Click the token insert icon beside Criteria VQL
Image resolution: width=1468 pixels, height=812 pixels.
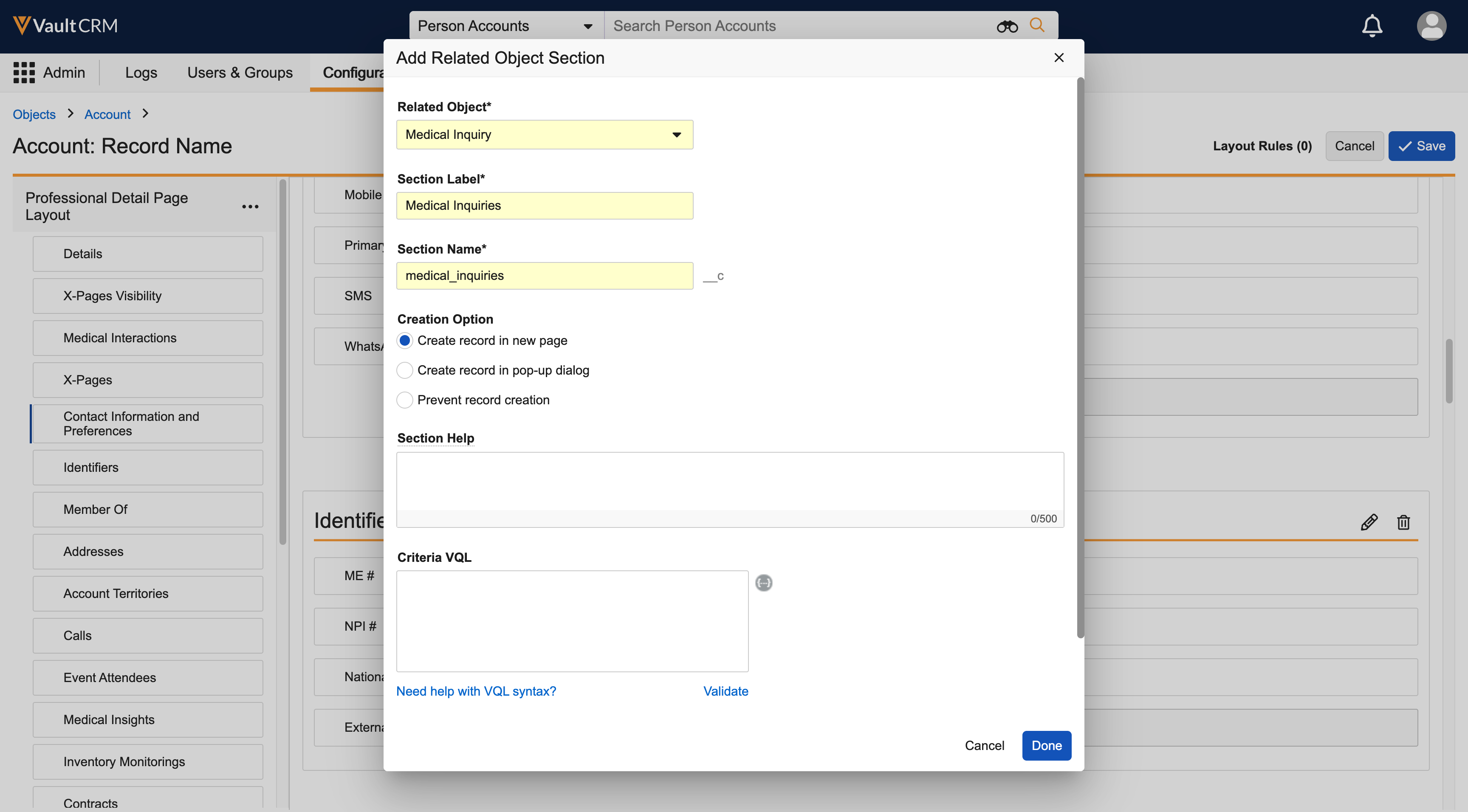pos(764,582)
